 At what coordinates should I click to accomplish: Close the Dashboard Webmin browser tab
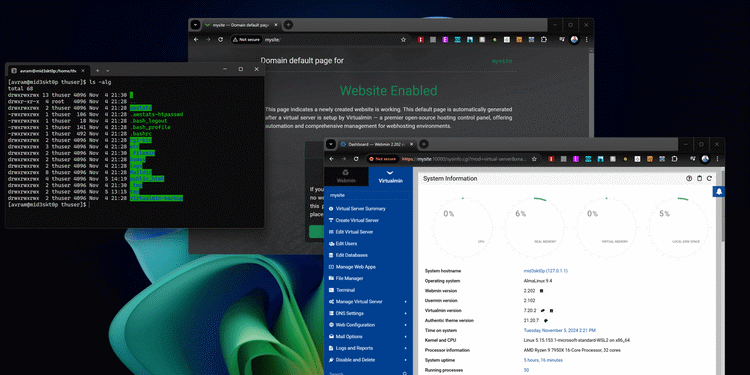coord(412,144)
